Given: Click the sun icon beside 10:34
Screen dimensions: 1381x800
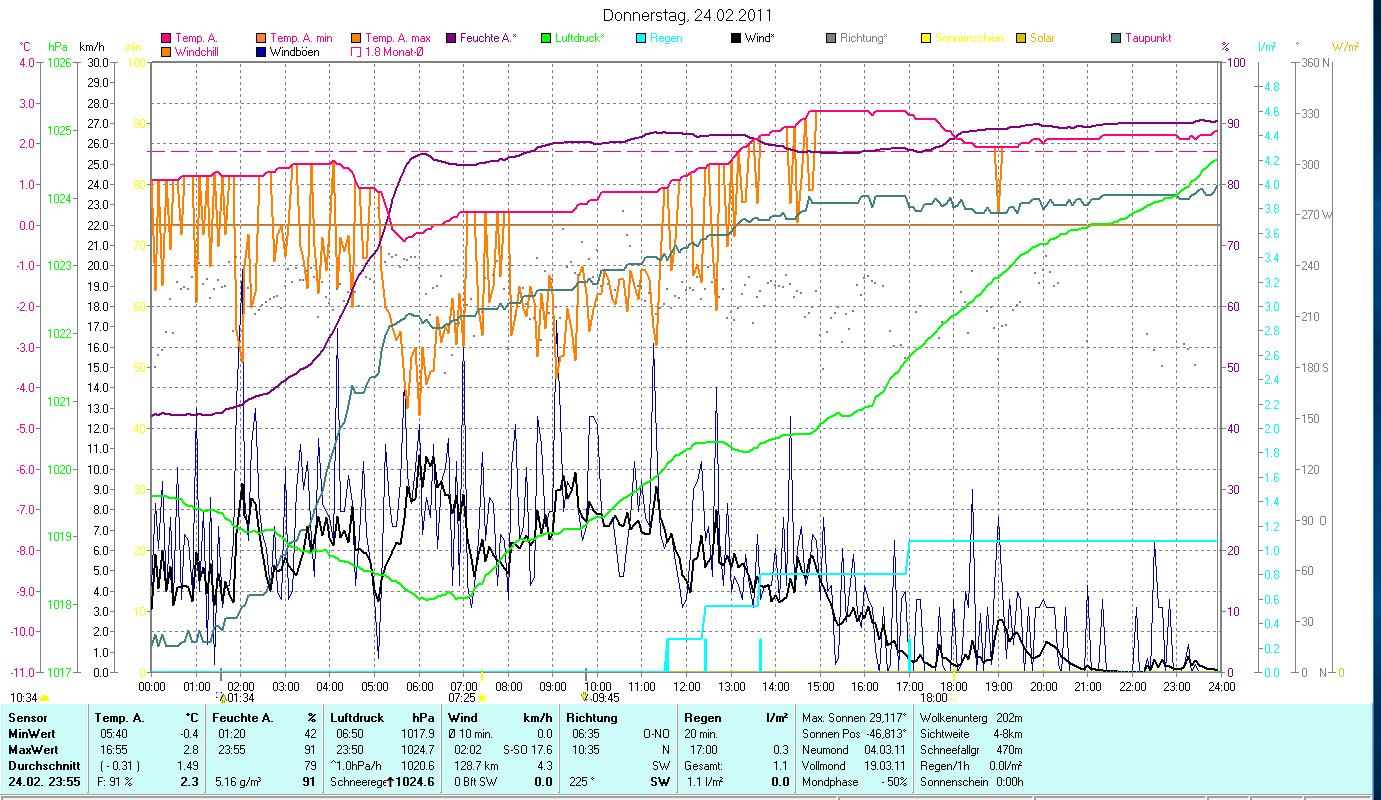Looking at the screenshot, I should pos(45,698).
